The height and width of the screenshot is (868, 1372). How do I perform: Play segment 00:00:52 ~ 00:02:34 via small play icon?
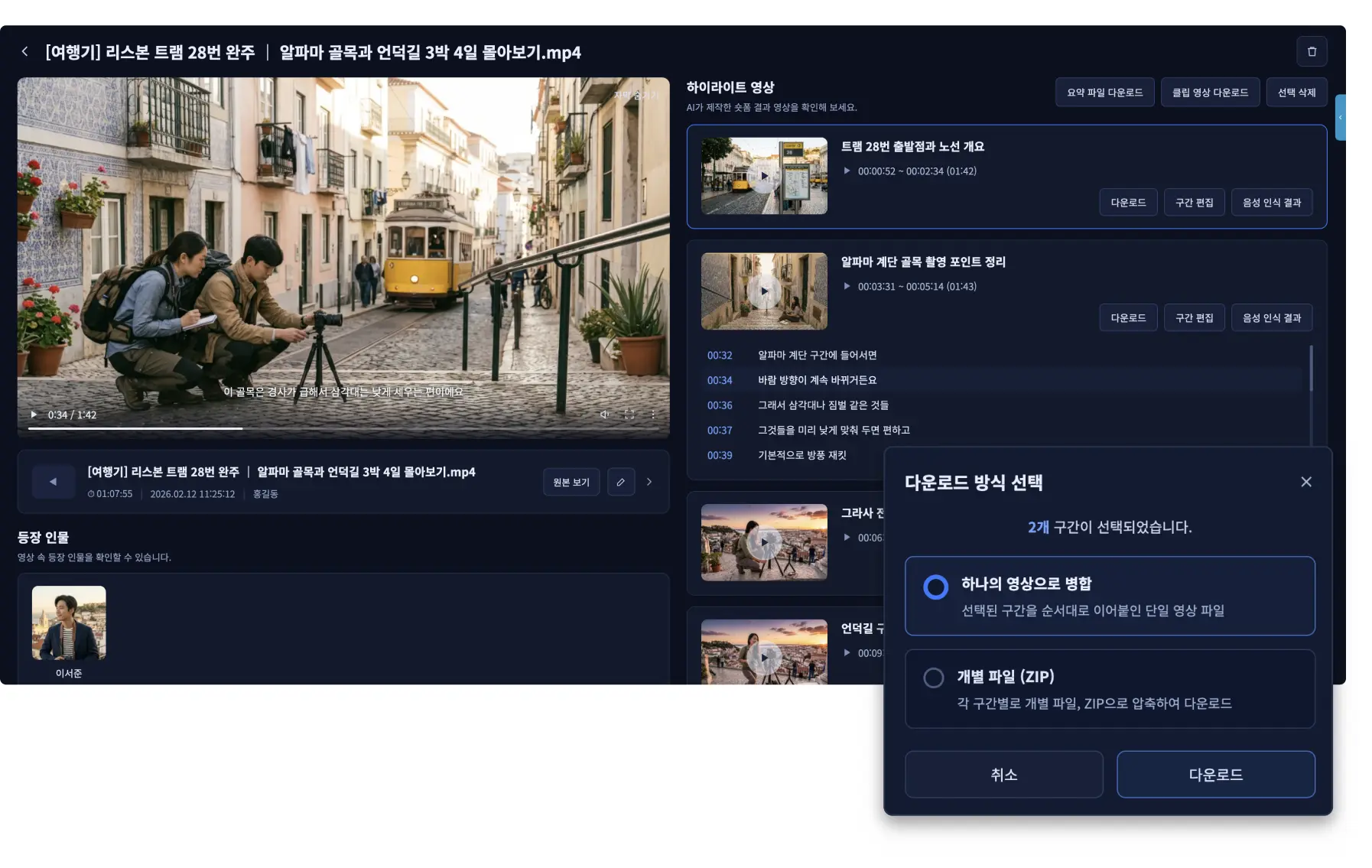tap(847, 171)
